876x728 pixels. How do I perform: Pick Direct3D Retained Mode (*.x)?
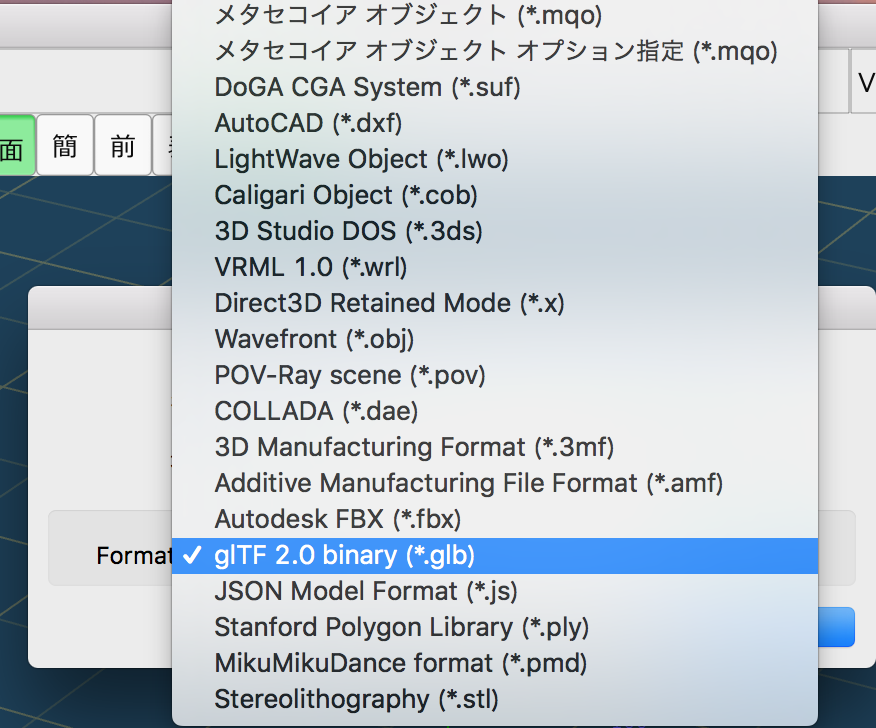pyautogui.click(x=495, y=303)
